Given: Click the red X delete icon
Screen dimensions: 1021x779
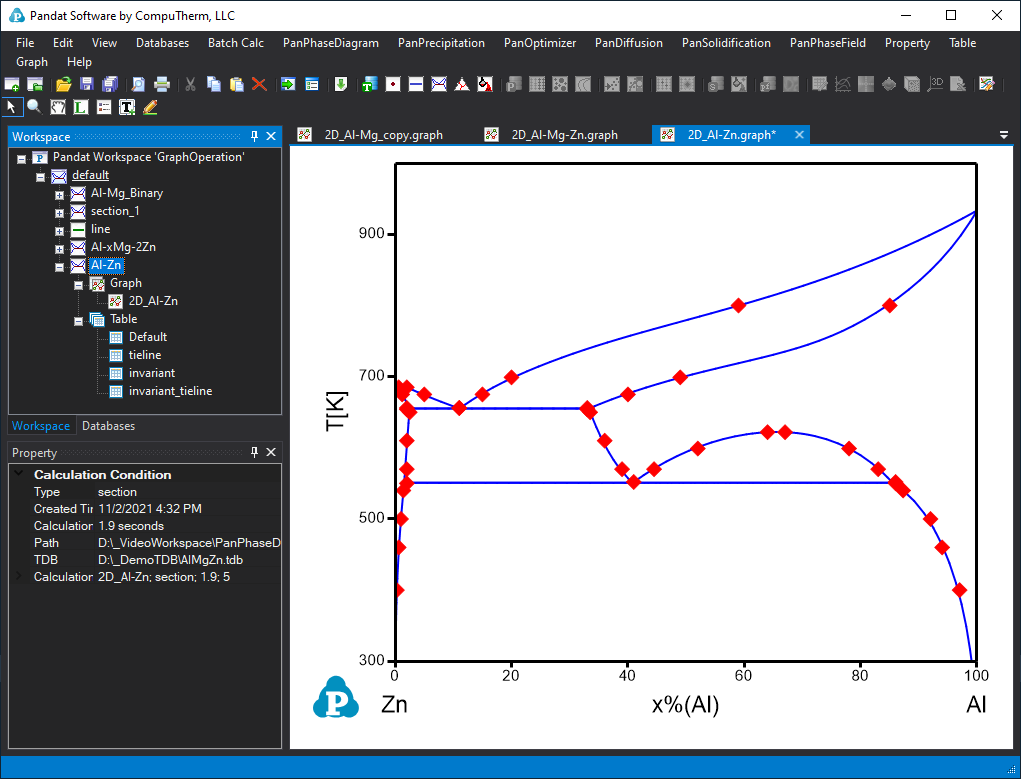Looking at the screenshot, I should tap(259, 84).
